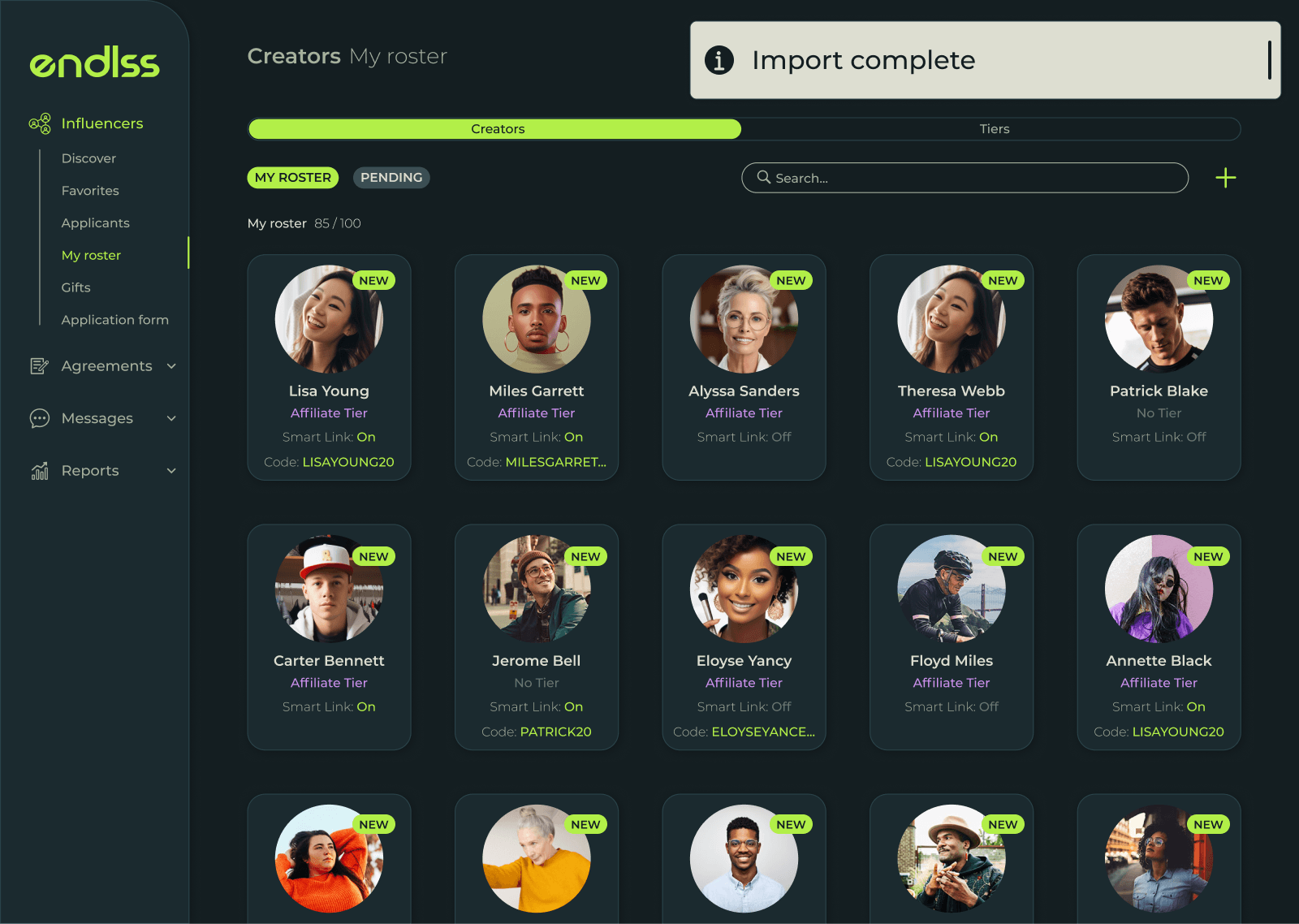Open Miles Garrett's profile photo
This screenshot has height=924, width=1299.
point(537,319)
